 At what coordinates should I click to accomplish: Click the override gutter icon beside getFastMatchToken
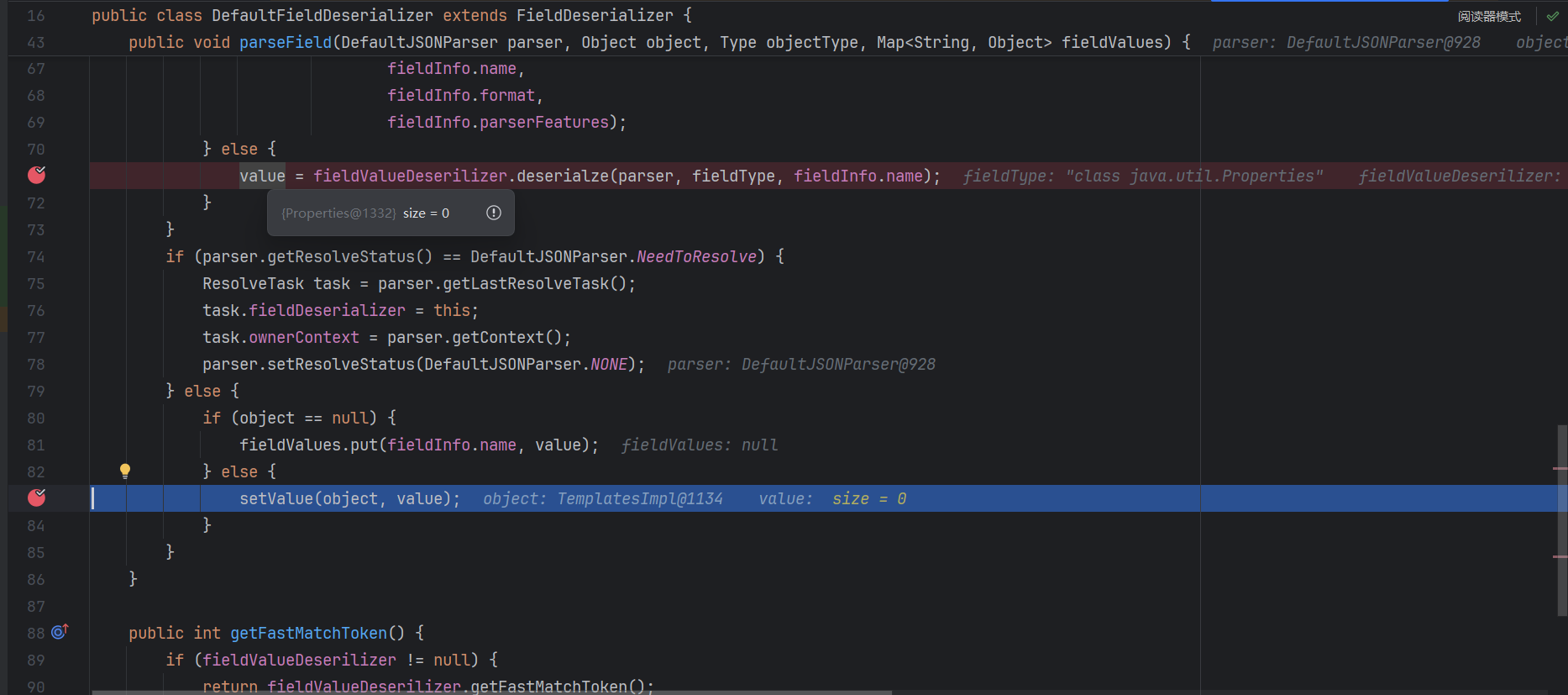click(x=60, y=632)
